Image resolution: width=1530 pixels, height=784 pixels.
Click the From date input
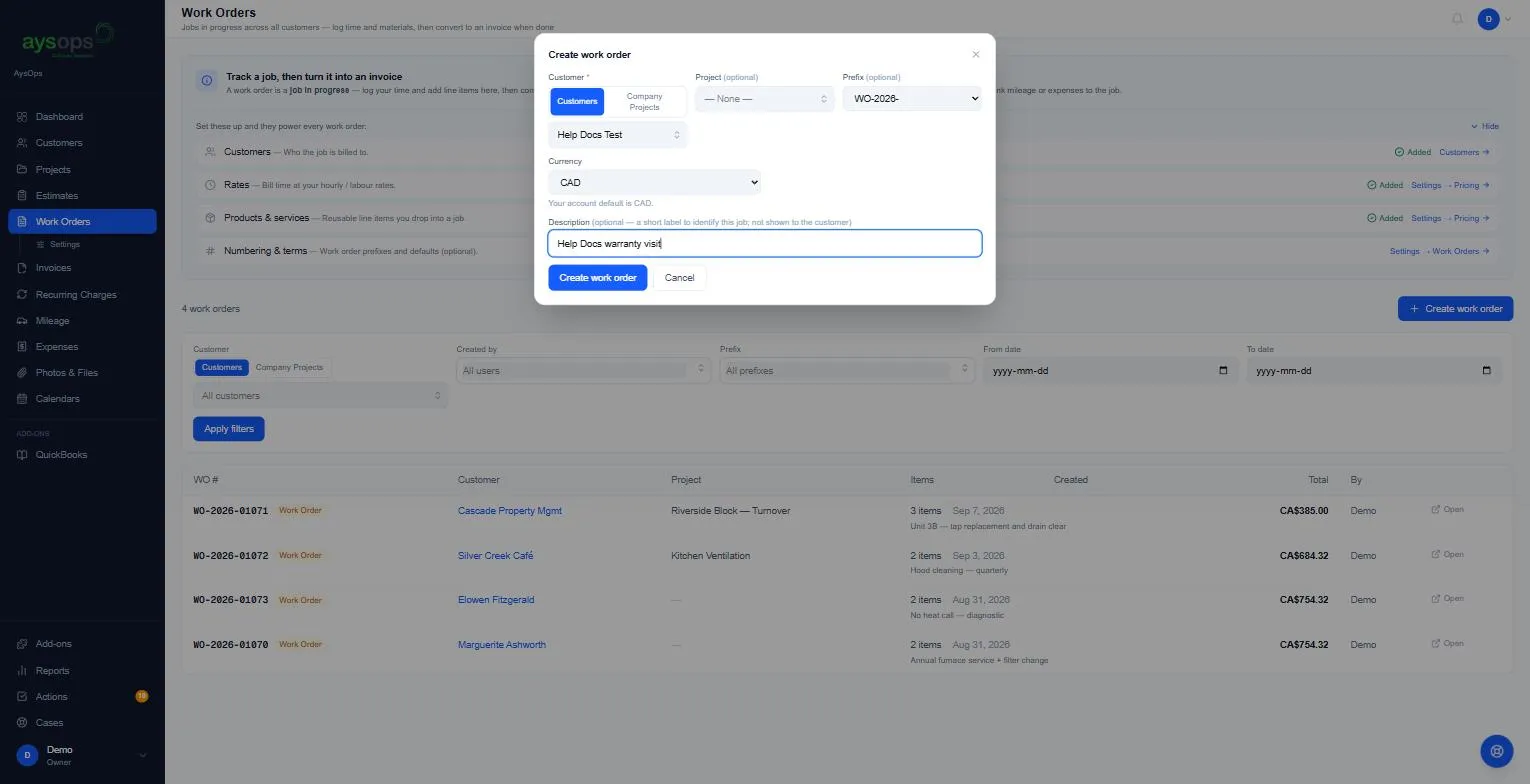pyautogui.click(x=1109, y=371)
